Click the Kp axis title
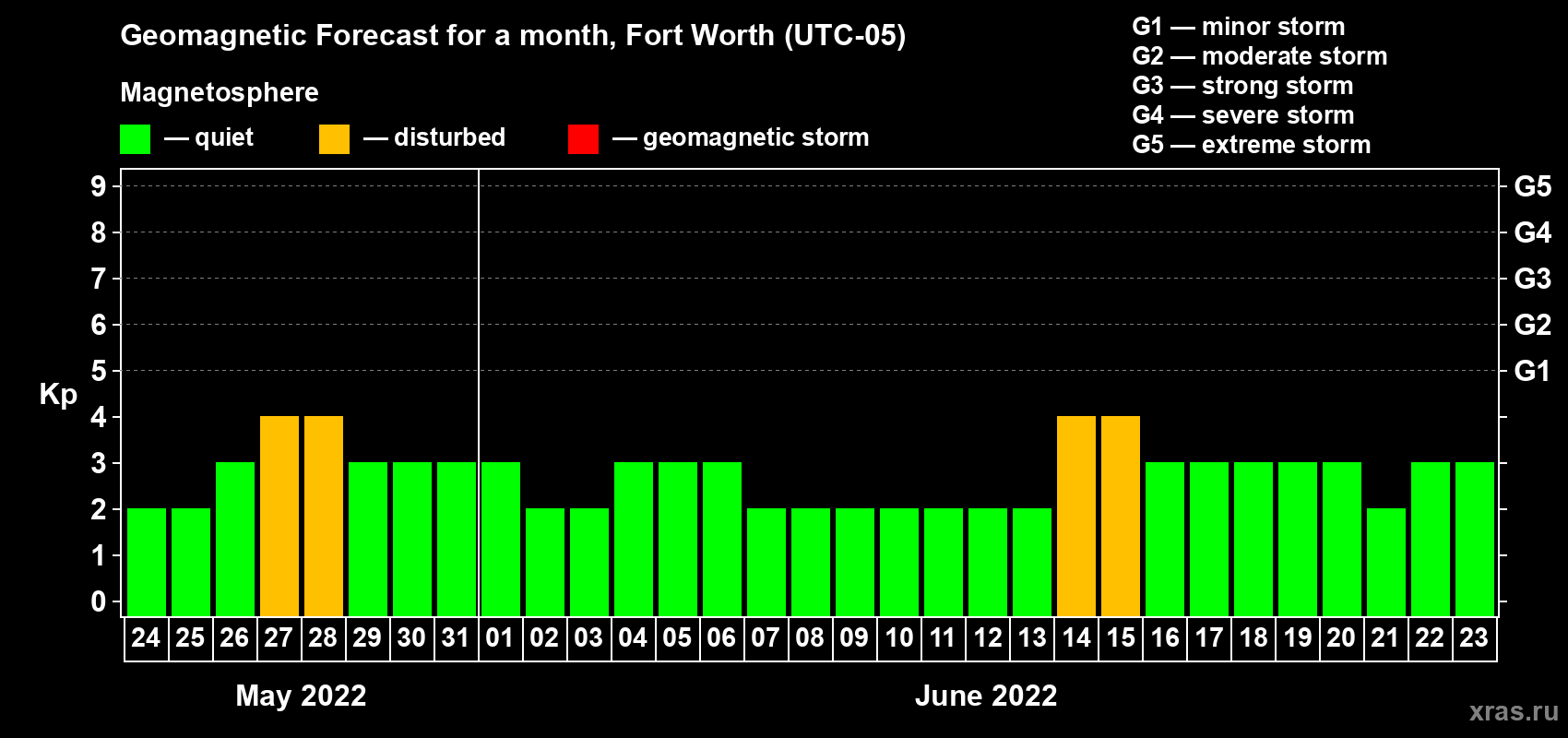The image size is (1568, 738). pos(58,394)
